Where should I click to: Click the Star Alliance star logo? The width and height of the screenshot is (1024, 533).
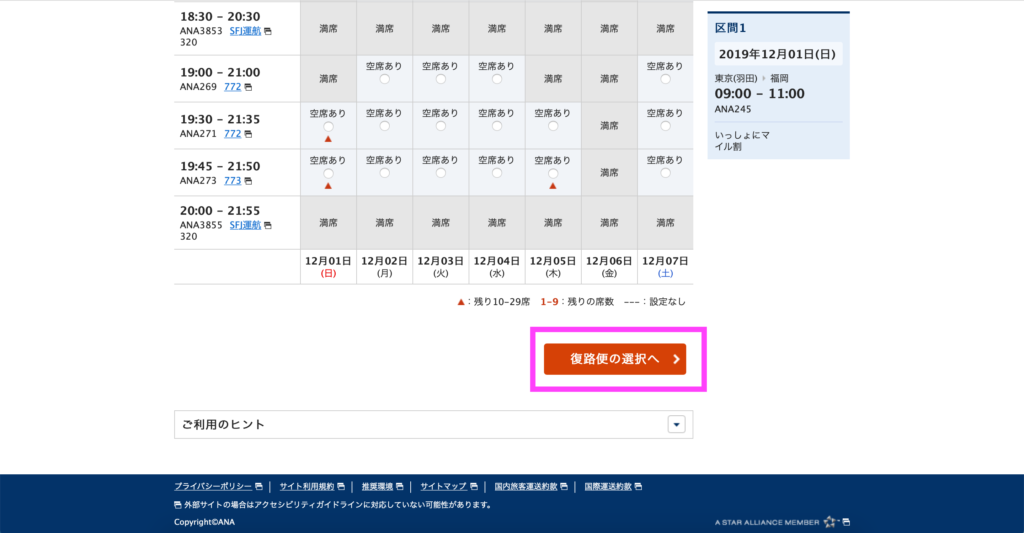(830, 521)
